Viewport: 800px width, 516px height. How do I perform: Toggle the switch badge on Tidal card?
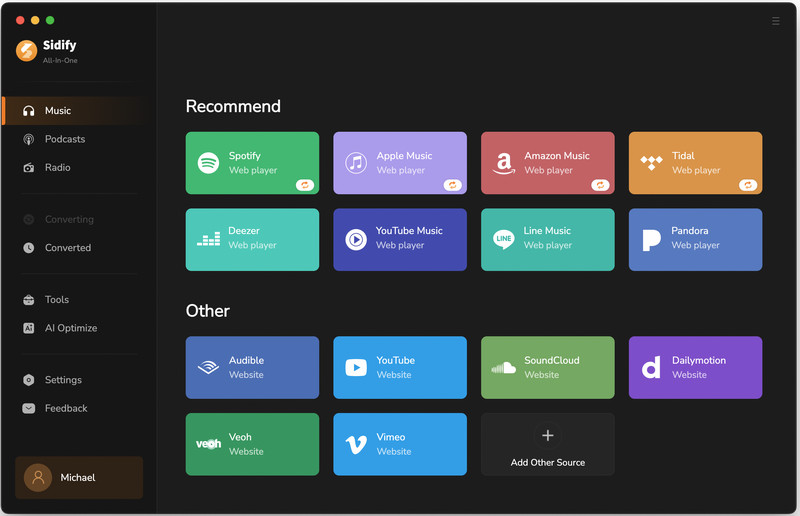(748, 185)
